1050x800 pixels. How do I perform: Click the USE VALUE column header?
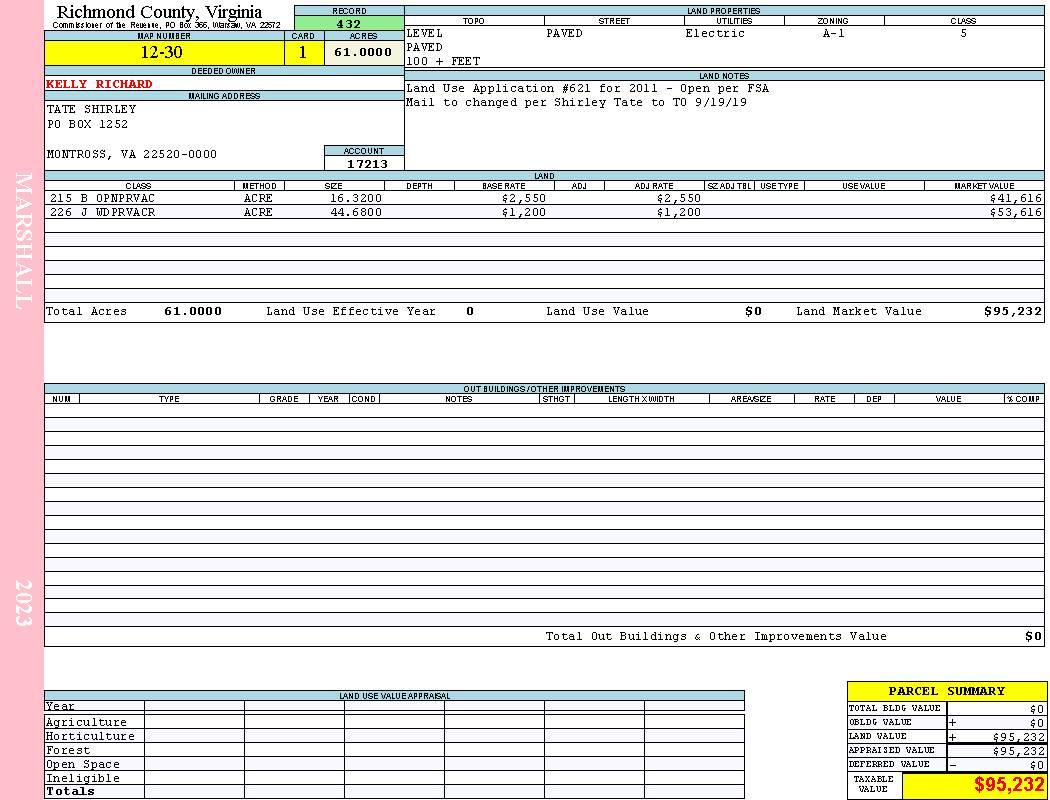pyautogui.click(x=864, y=185)
